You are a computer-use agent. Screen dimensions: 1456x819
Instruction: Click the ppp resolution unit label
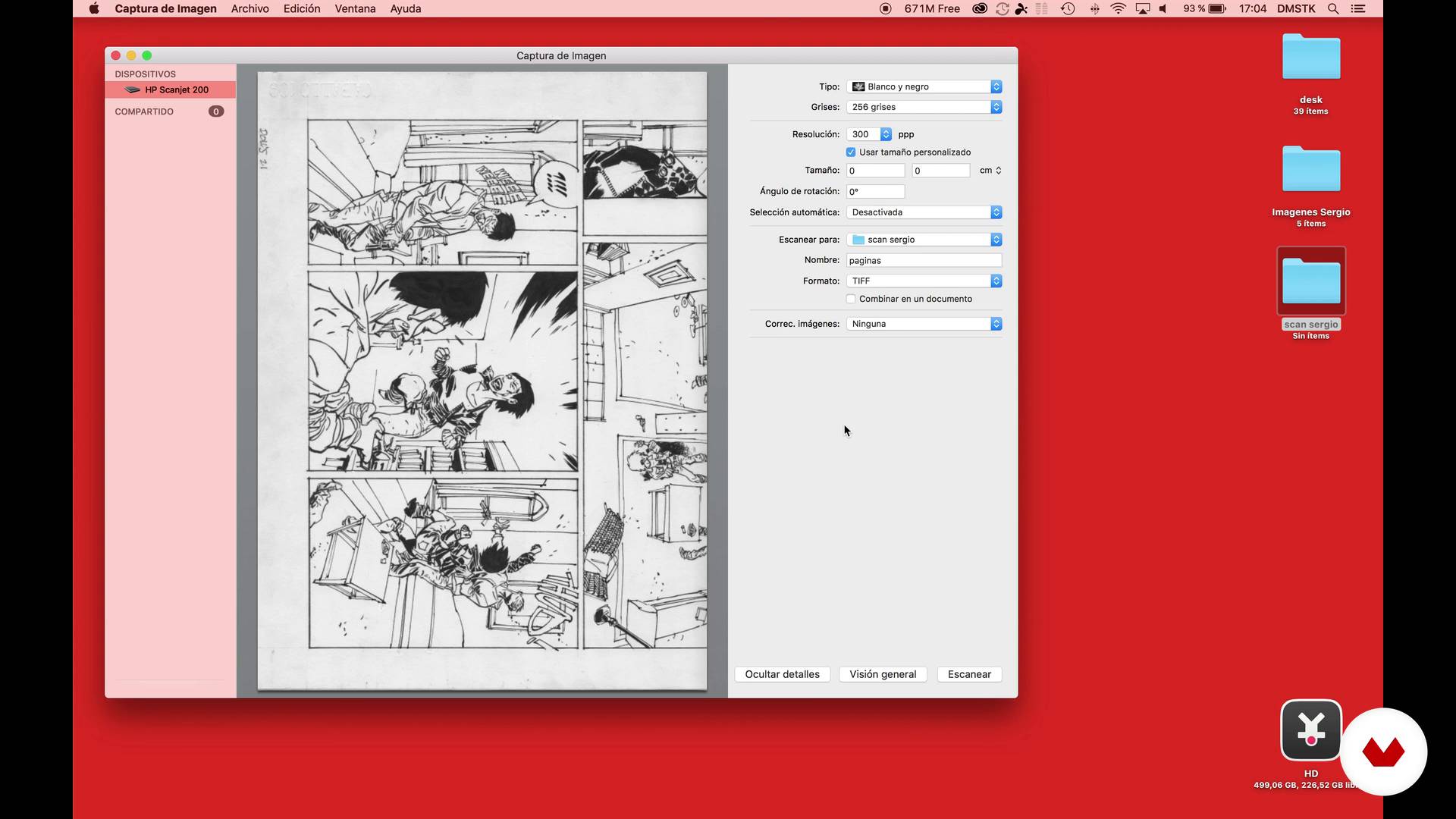click(906, 134)
